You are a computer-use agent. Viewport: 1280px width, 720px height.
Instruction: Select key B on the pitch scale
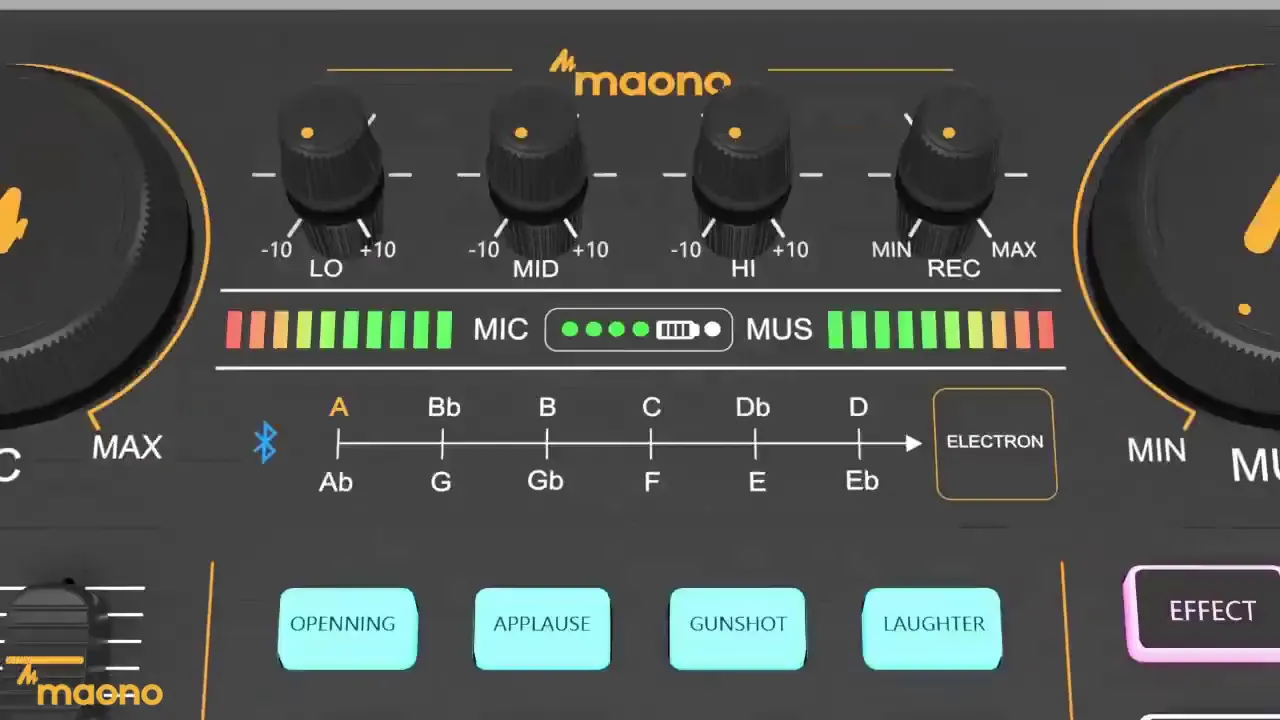click(547, 407)
